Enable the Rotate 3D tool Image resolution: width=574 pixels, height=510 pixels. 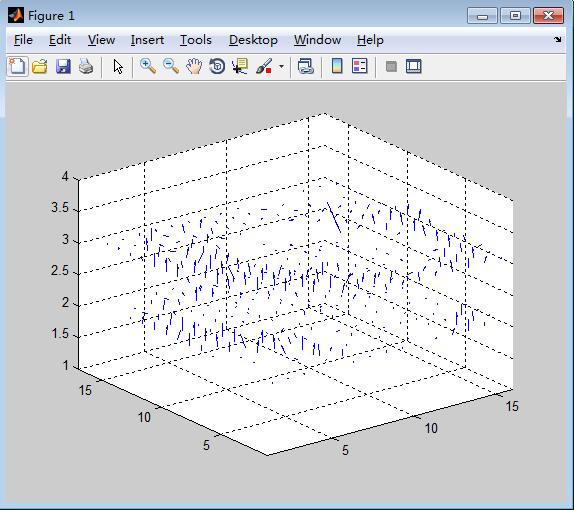pos(217,67)
